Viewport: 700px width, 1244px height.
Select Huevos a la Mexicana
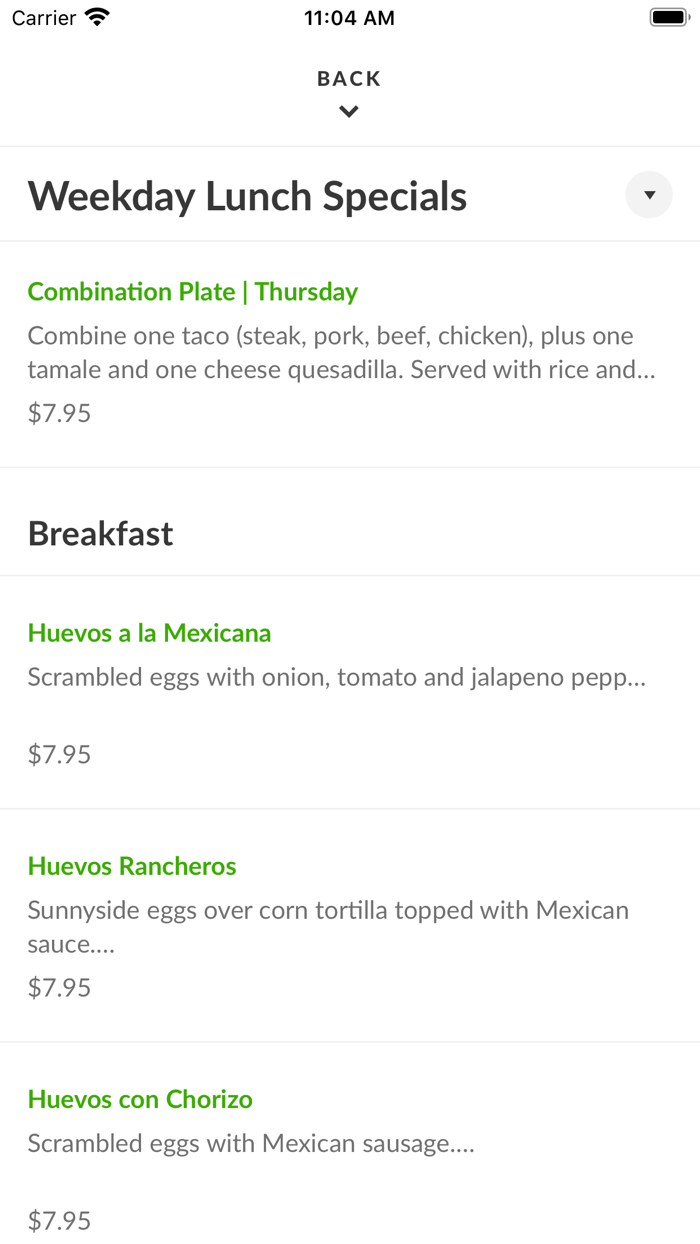[x=149, y=633]
